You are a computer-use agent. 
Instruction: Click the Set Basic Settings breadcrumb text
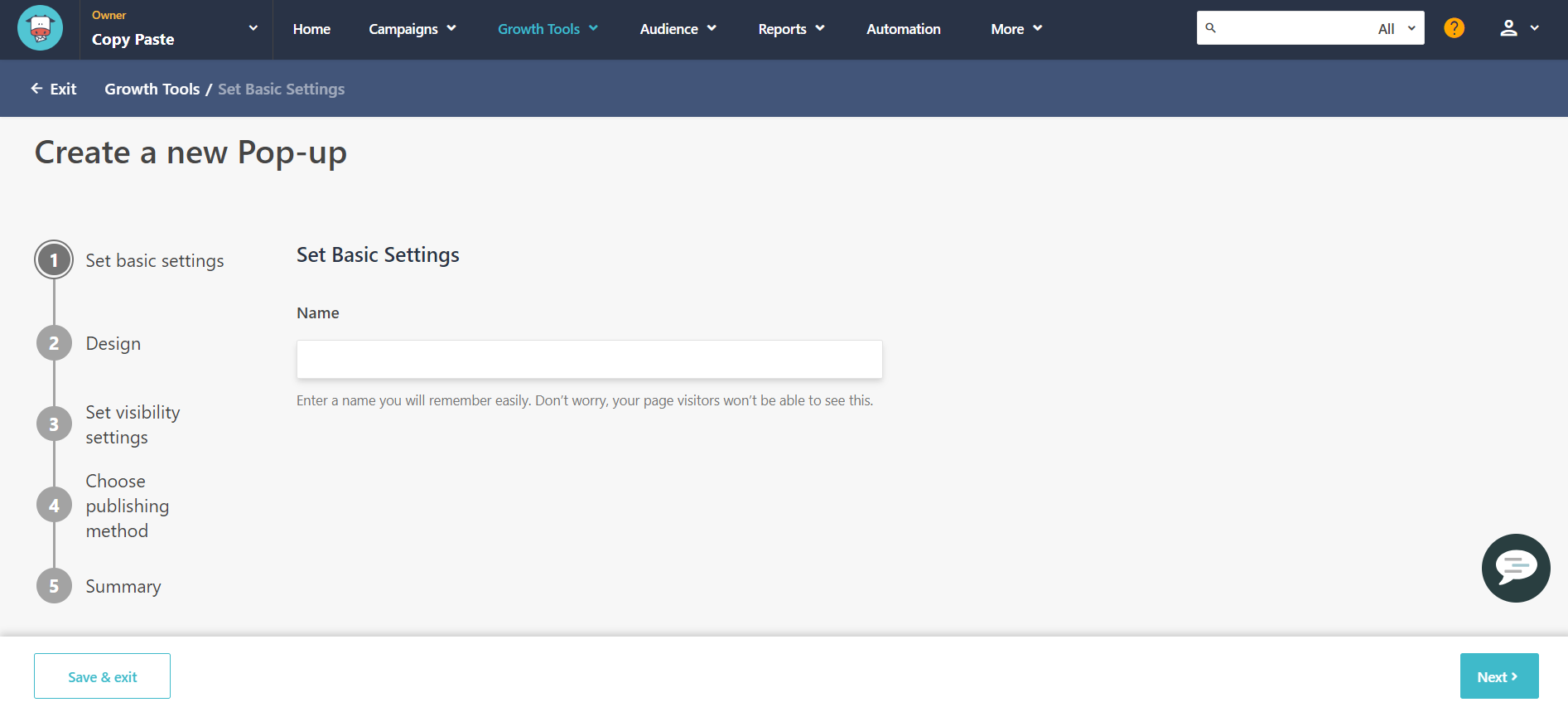click(x=281, y=89)
